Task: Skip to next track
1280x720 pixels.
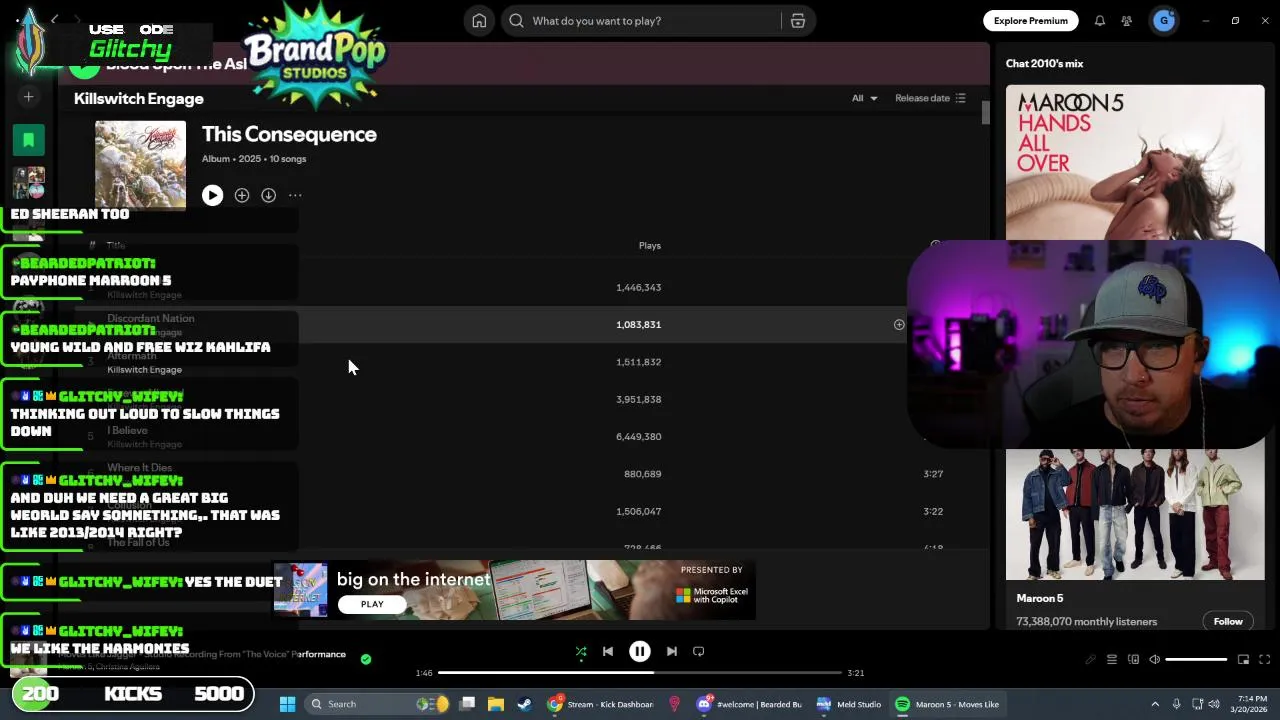Action: click(672, 652)
